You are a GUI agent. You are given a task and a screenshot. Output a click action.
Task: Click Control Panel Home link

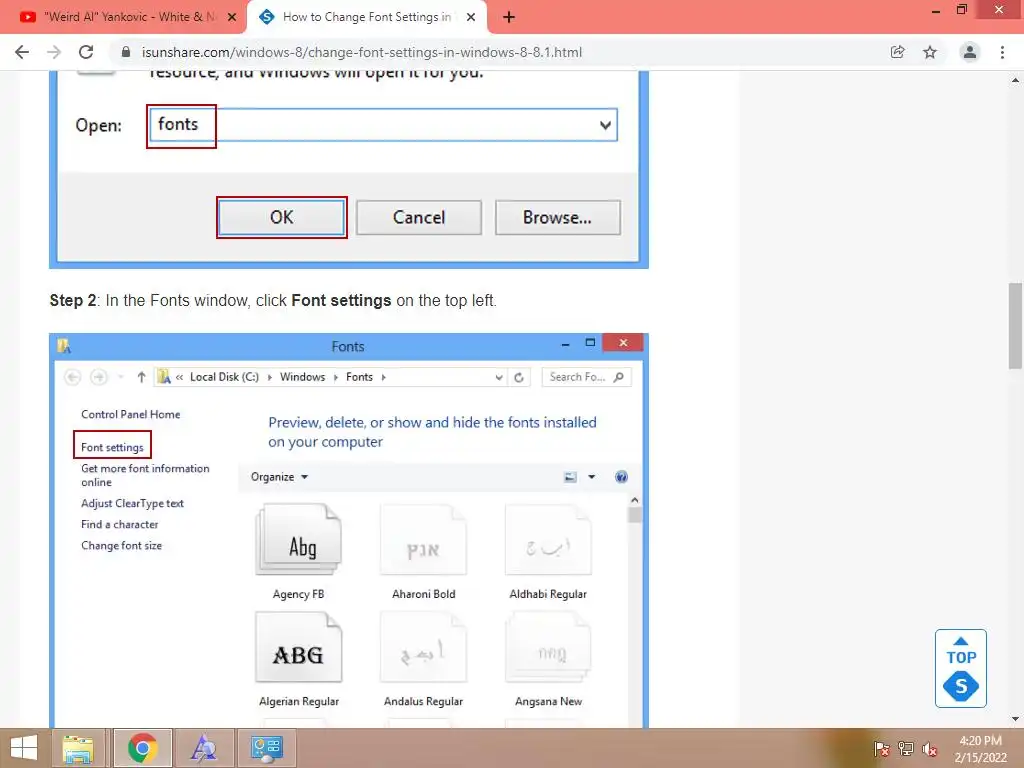tap(131, 414)
